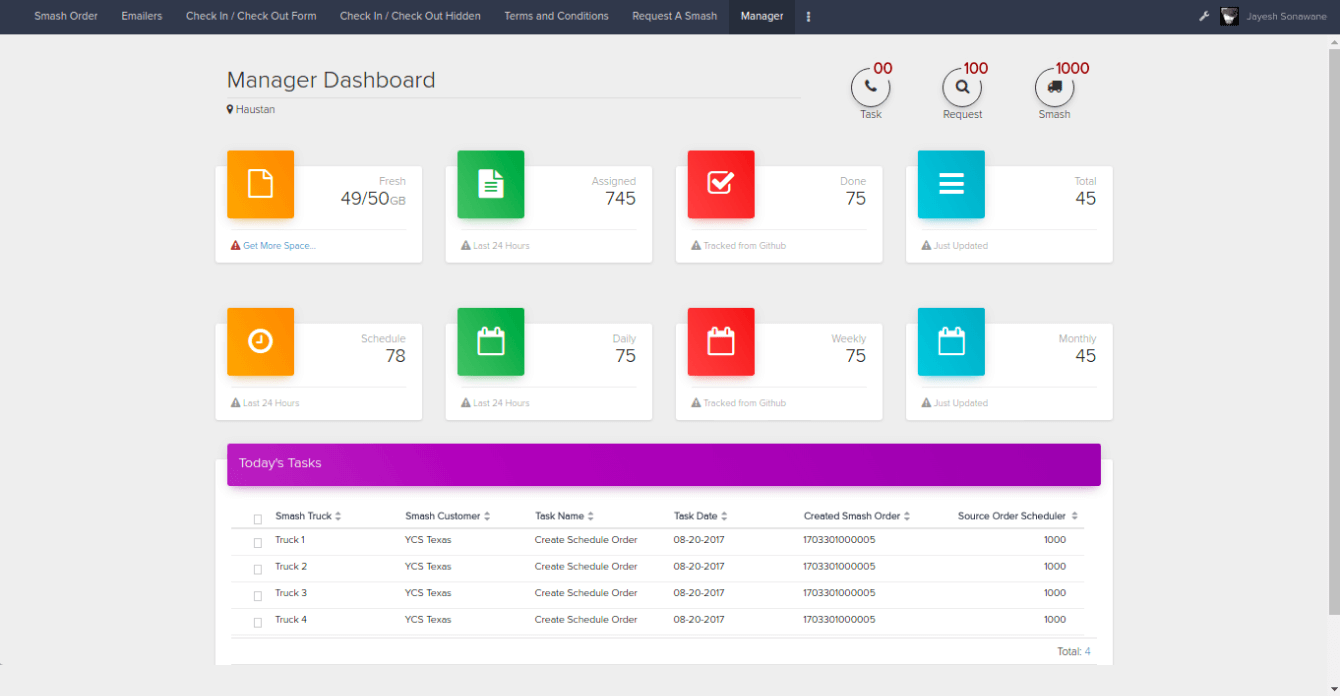
Task: Open the Smash Order tab
Action: [x=66, y=16]
